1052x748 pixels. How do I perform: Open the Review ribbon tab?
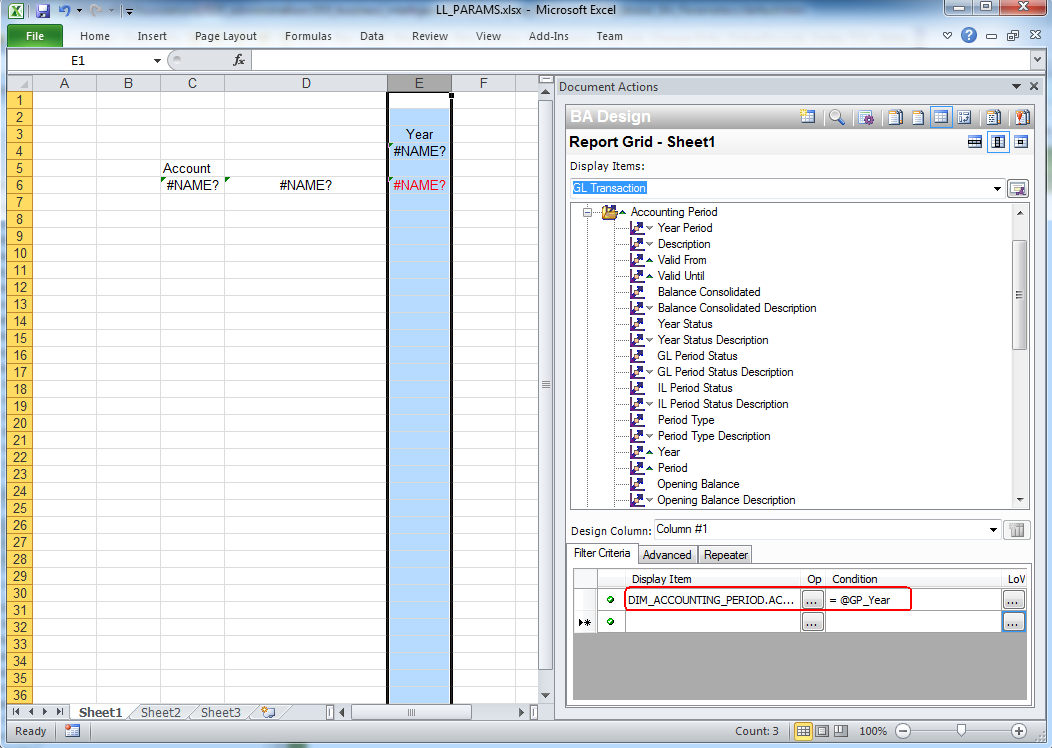(429, 36)
